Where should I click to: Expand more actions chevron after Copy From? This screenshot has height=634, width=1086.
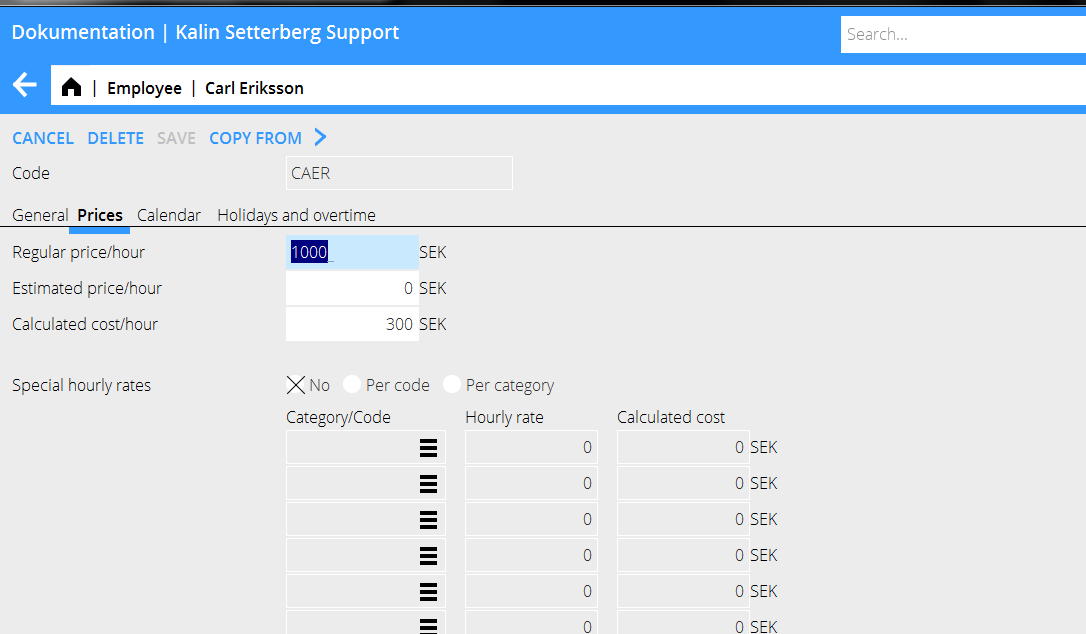[x=320, y=138]
